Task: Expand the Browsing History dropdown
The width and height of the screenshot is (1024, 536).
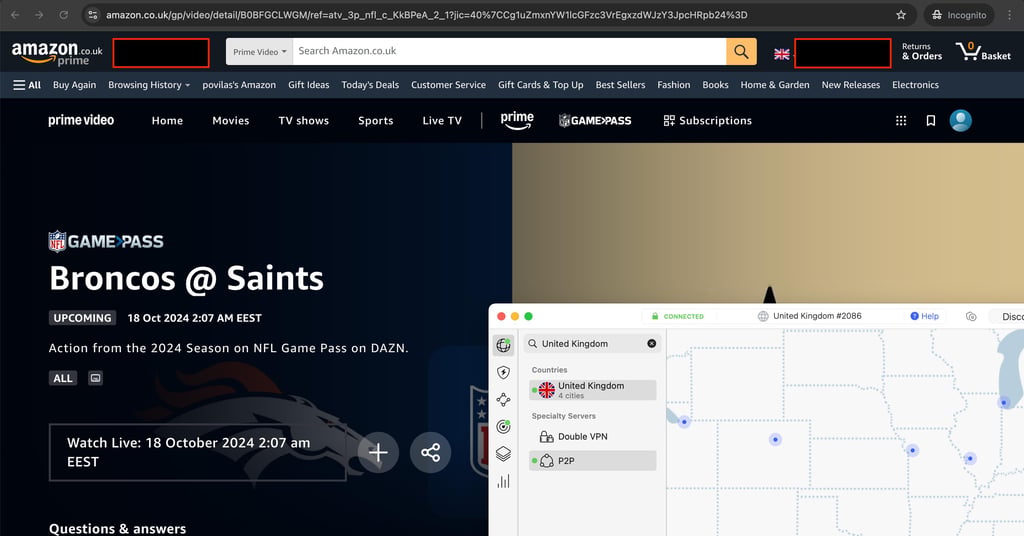Action: coord(149,85)
